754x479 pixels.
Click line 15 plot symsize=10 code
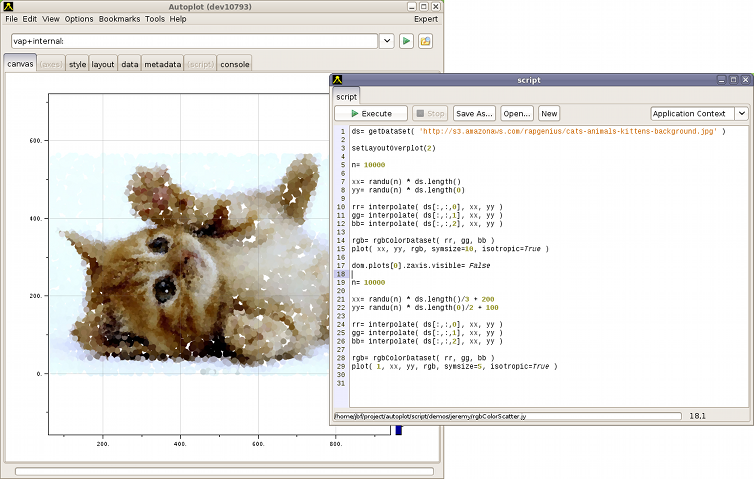point(450,249)
